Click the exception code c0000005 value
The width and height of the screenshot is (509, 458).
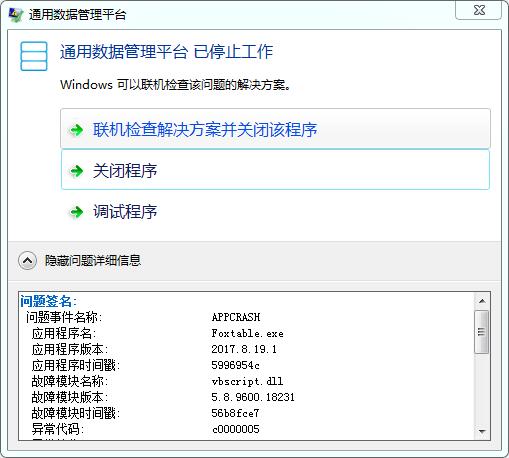tap(236, 429)
